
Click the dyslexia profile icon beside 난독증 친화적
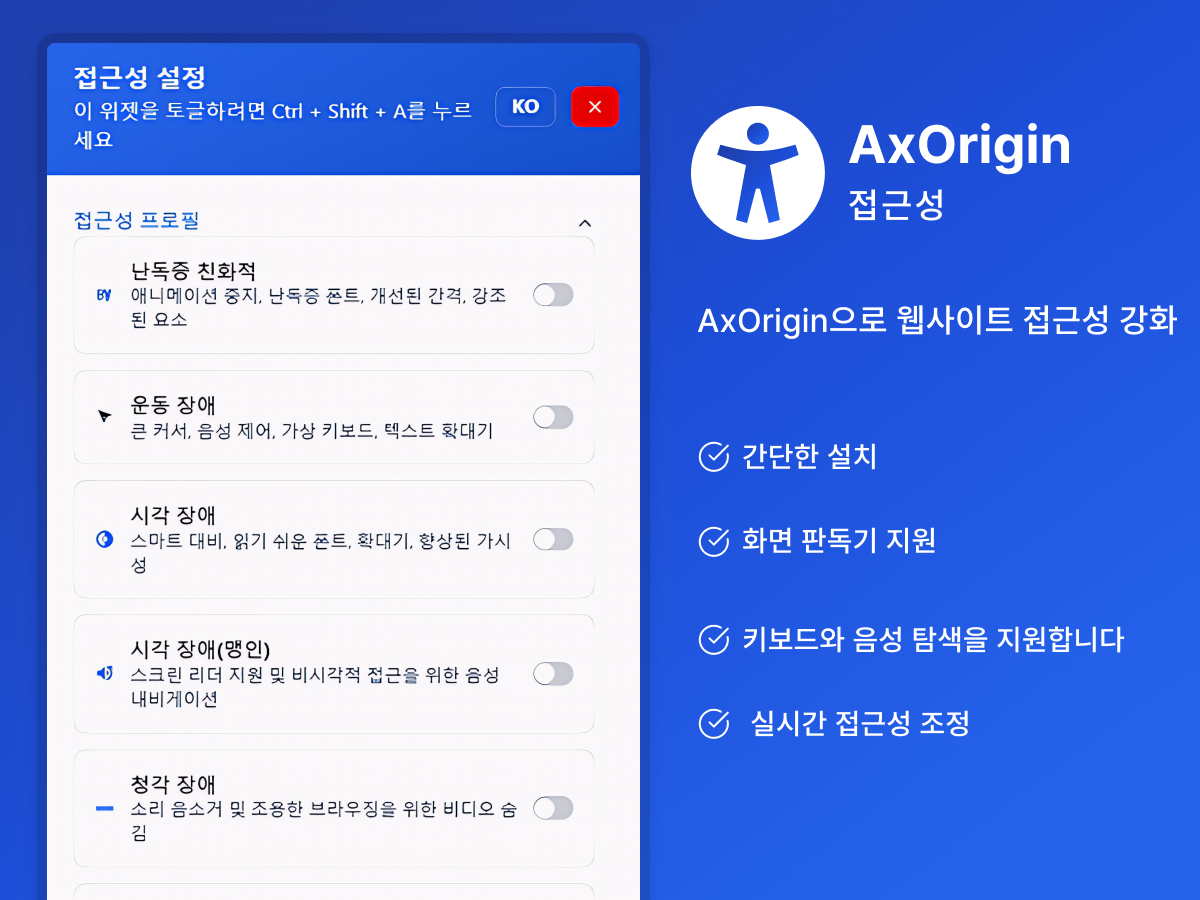point(103,295)
